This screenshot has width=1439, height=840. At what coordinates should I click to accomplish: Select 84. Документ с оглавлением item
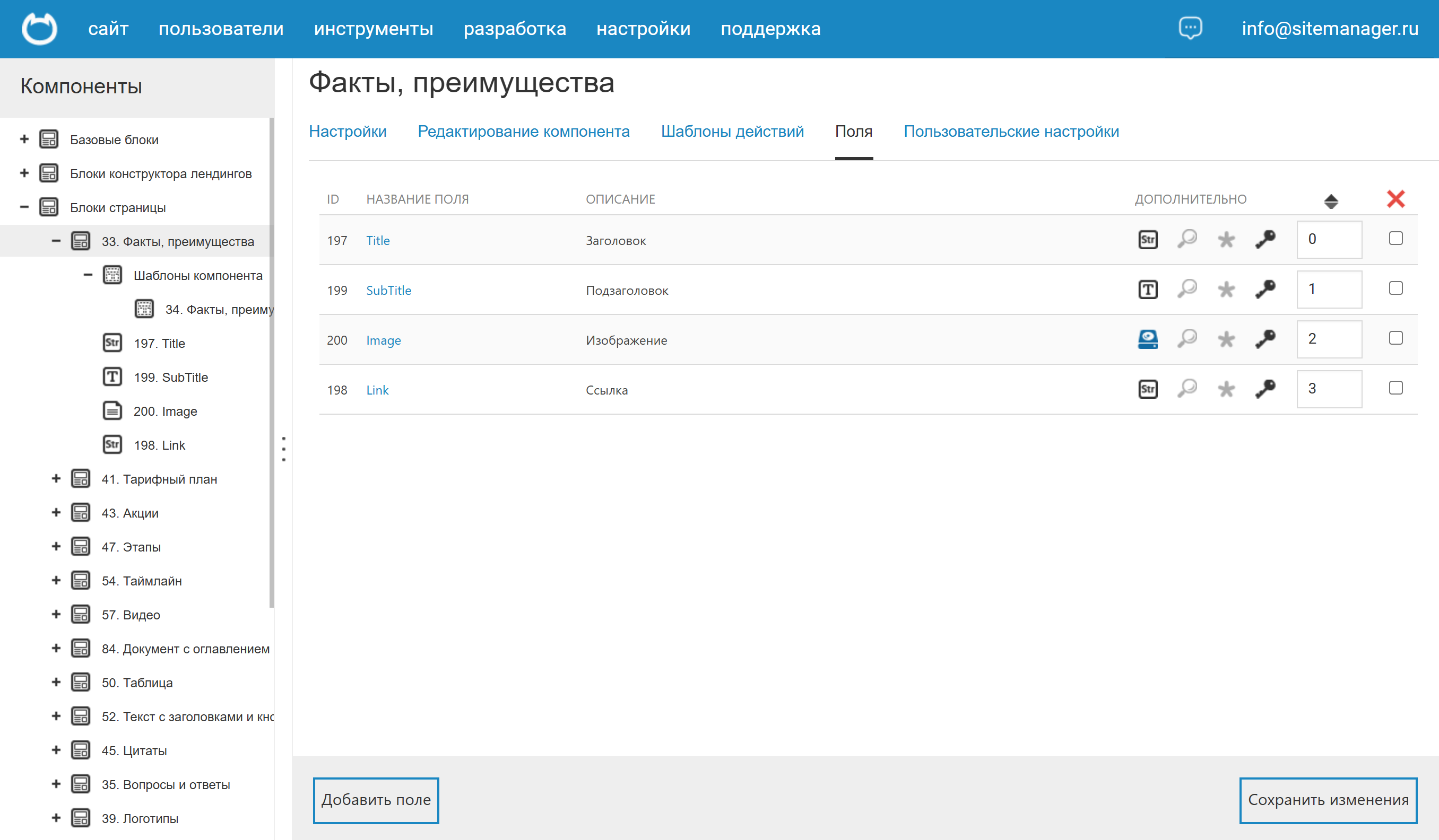(186, 649)
